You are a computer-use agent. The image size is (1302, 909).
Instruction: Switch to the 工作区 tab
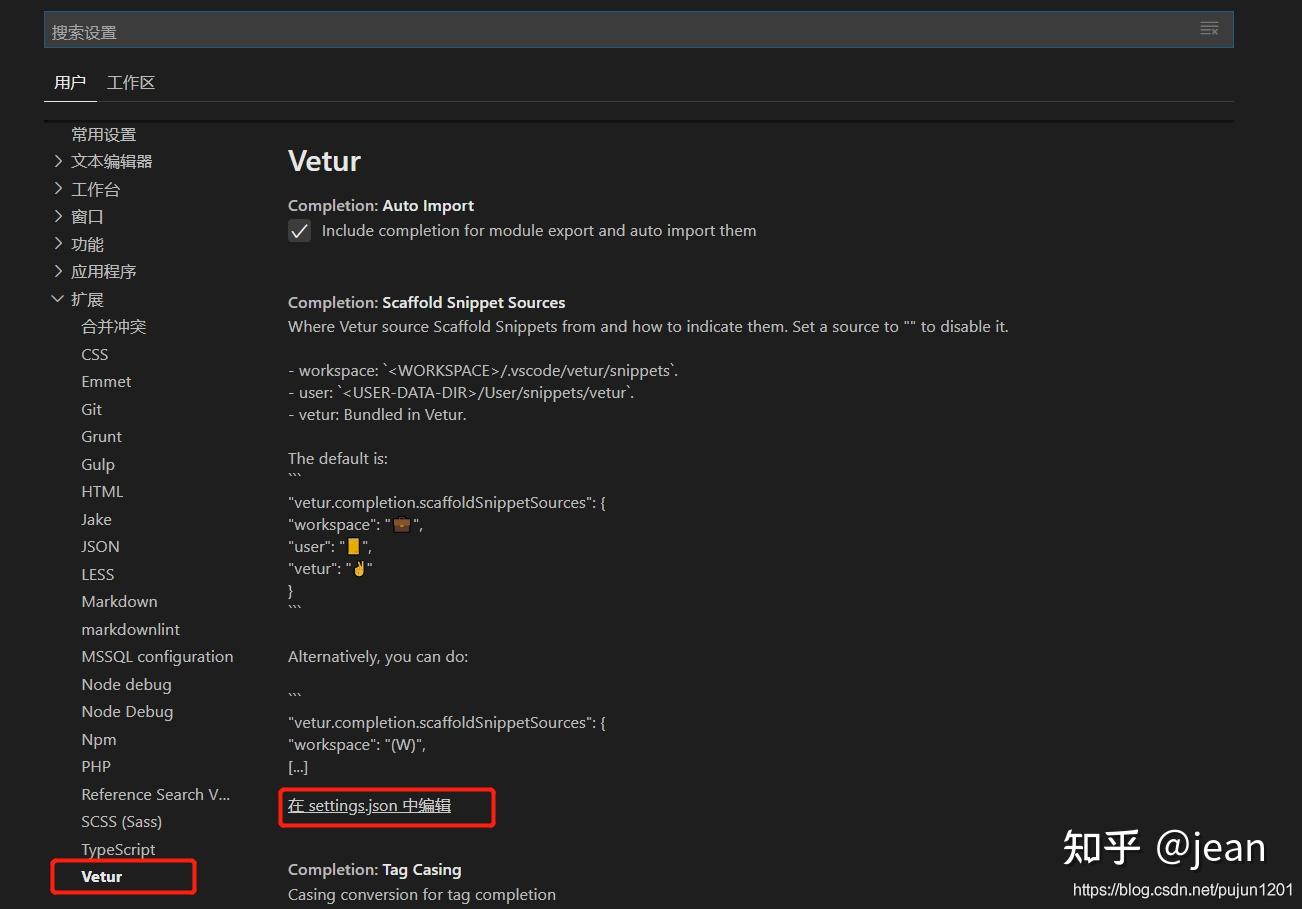coord(130,82)
